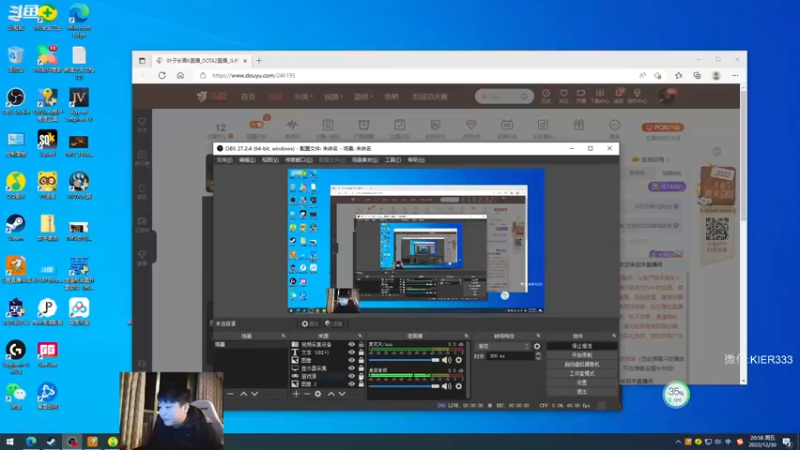
Task: Remove selected source with the minus icon
Action: tap(307, 394)
